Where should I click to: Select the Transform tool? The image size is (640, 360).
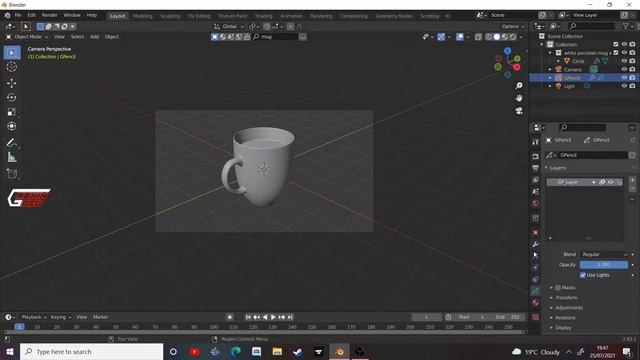click(x=12, y=126)
